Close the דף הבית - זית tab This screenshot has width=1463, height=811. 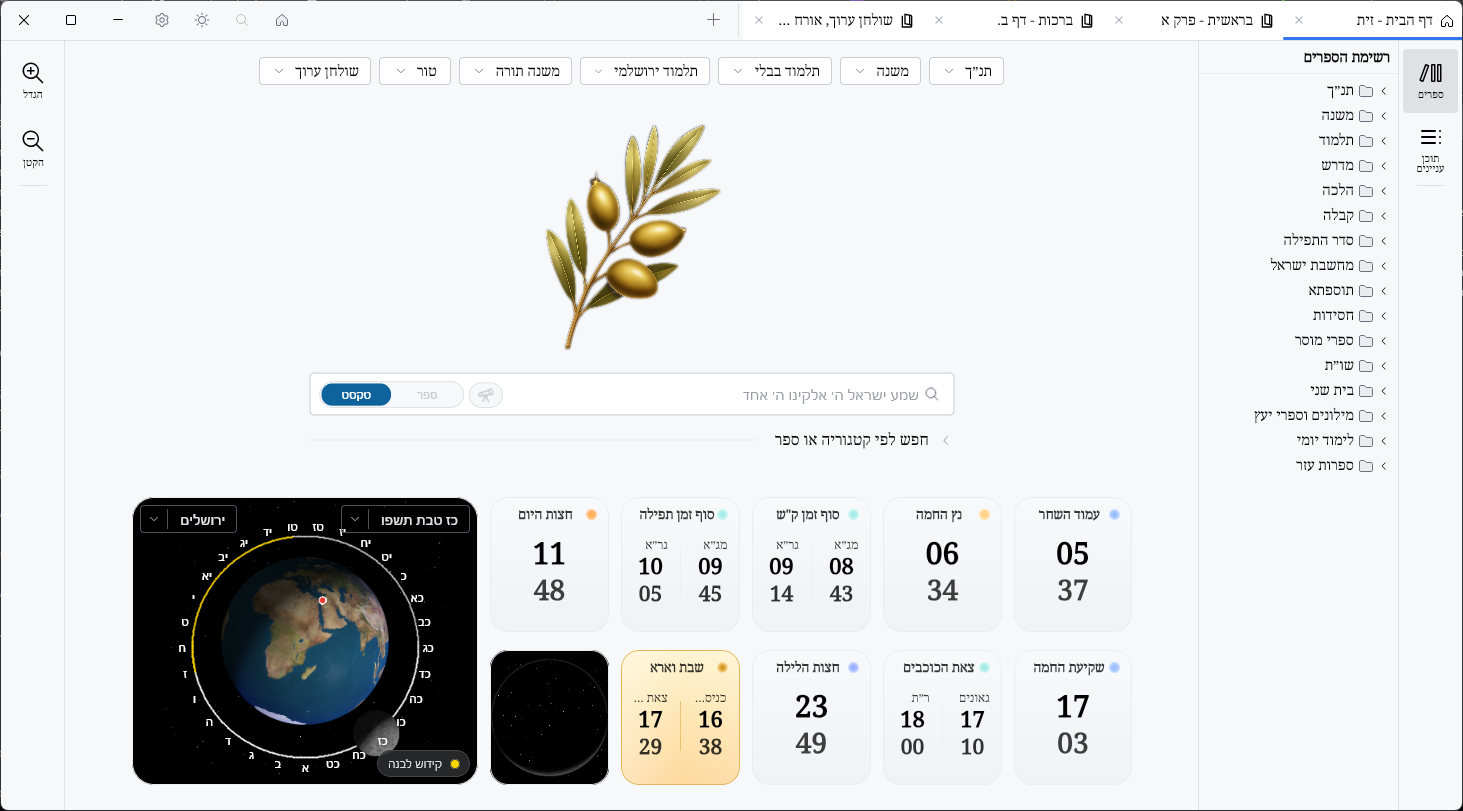[1299, 20]
